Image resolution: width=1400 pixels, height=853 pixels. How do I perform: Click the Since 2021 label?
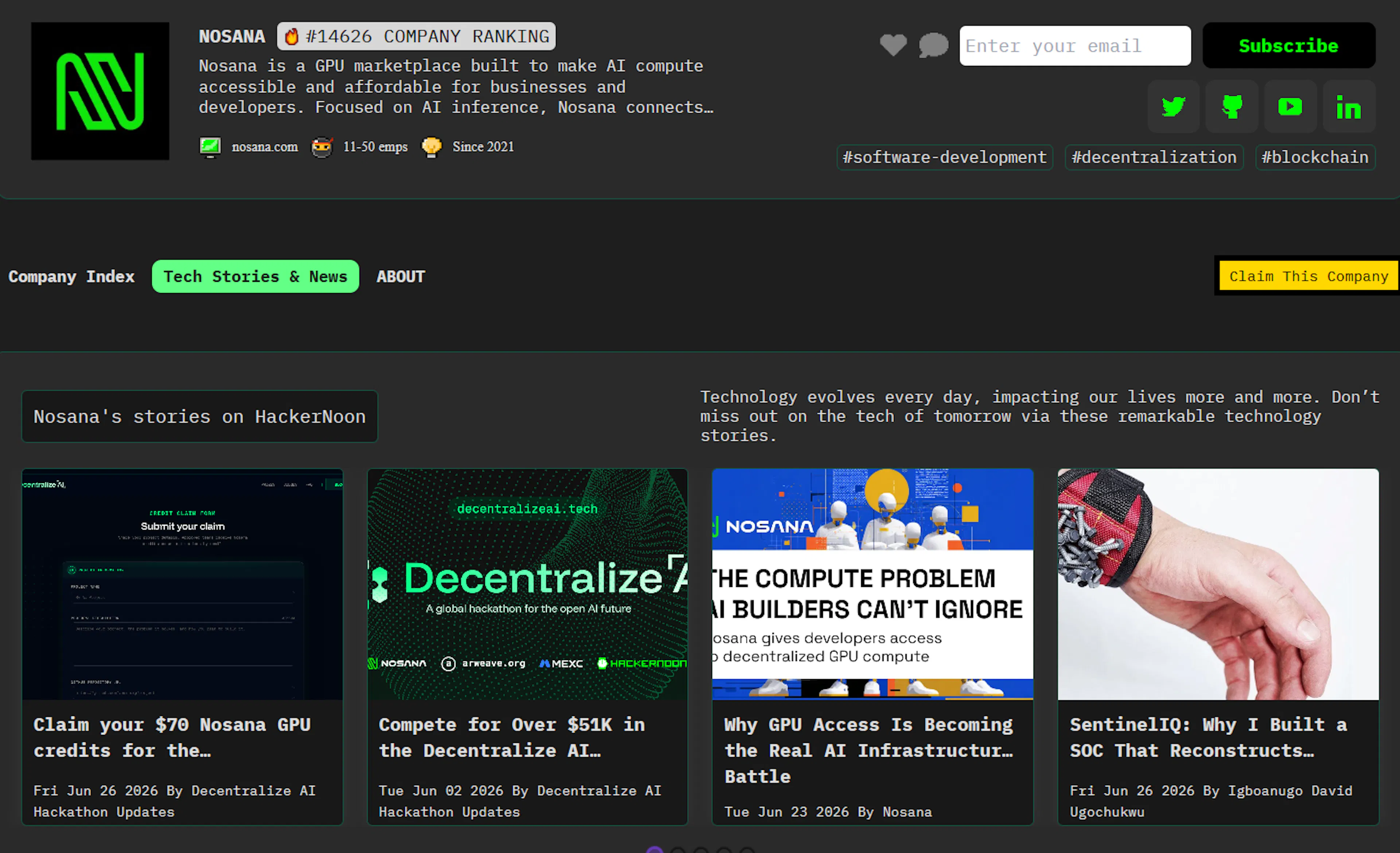(x=483, y=147)
